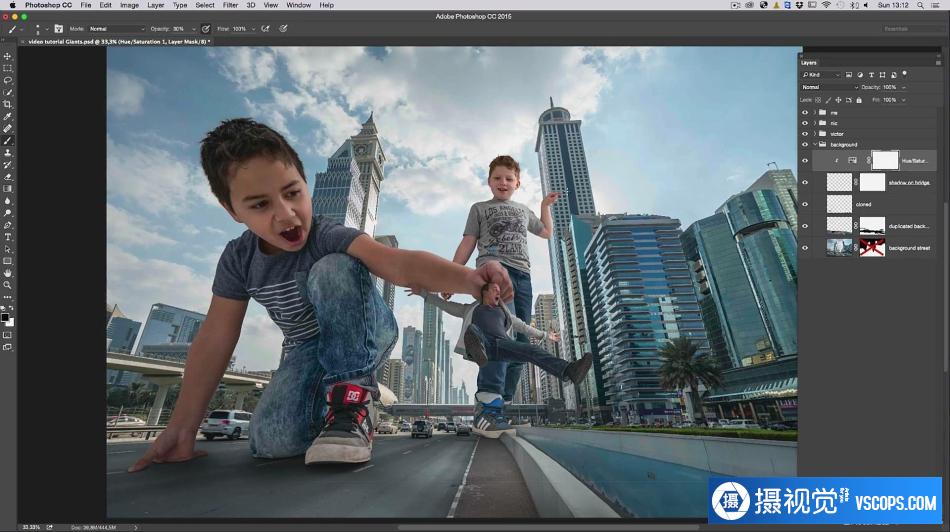Select the Pen tool

tap(7, 225)
